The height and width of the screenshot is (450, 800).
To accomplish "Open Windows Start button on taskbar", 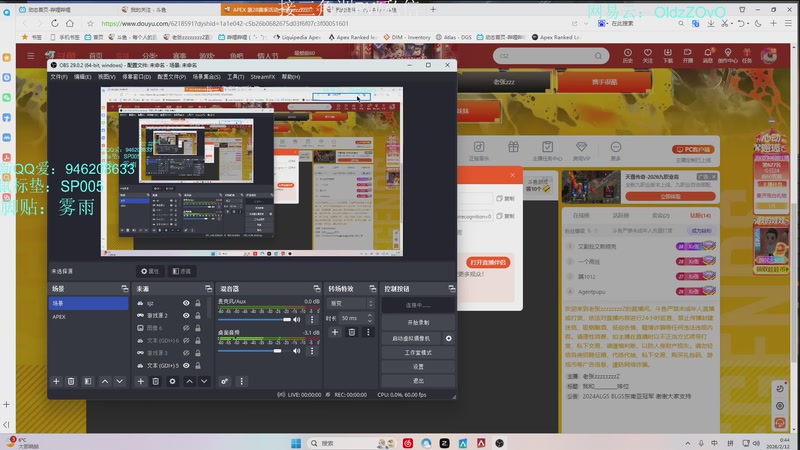I will coord(296,443).
